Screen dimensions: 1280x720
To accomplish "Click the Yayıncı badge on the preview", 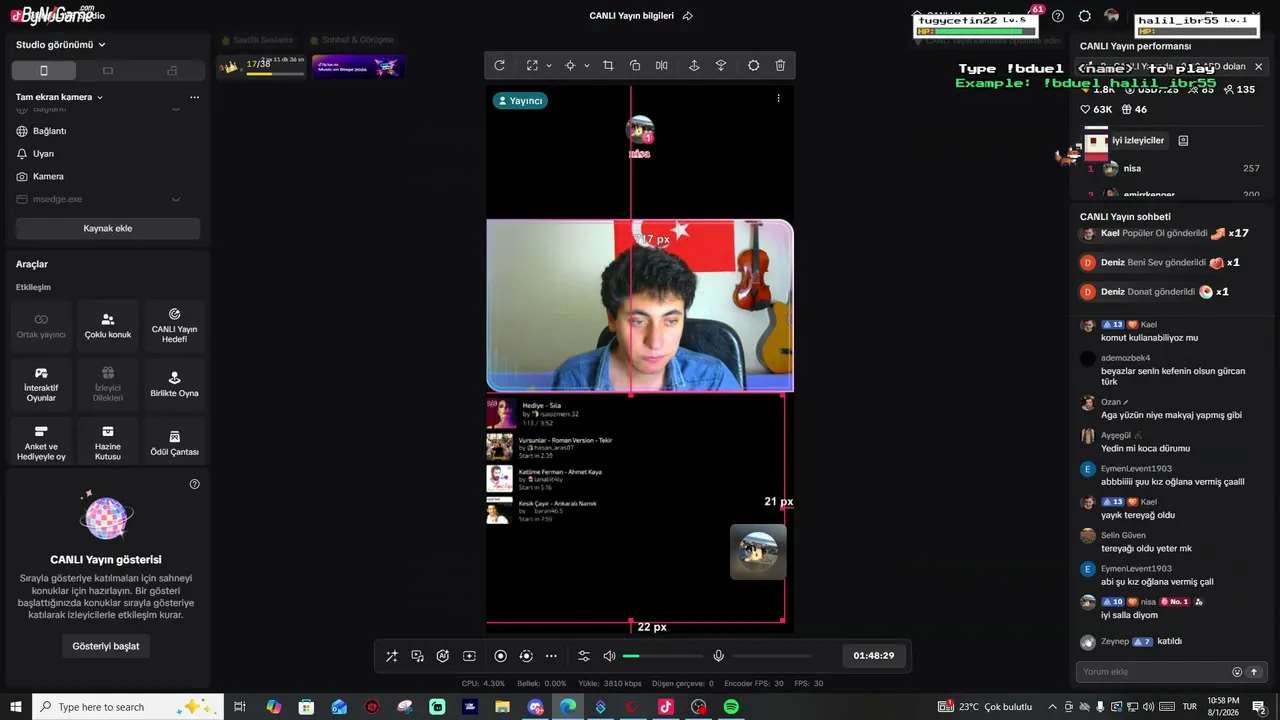I will [520, 101].
